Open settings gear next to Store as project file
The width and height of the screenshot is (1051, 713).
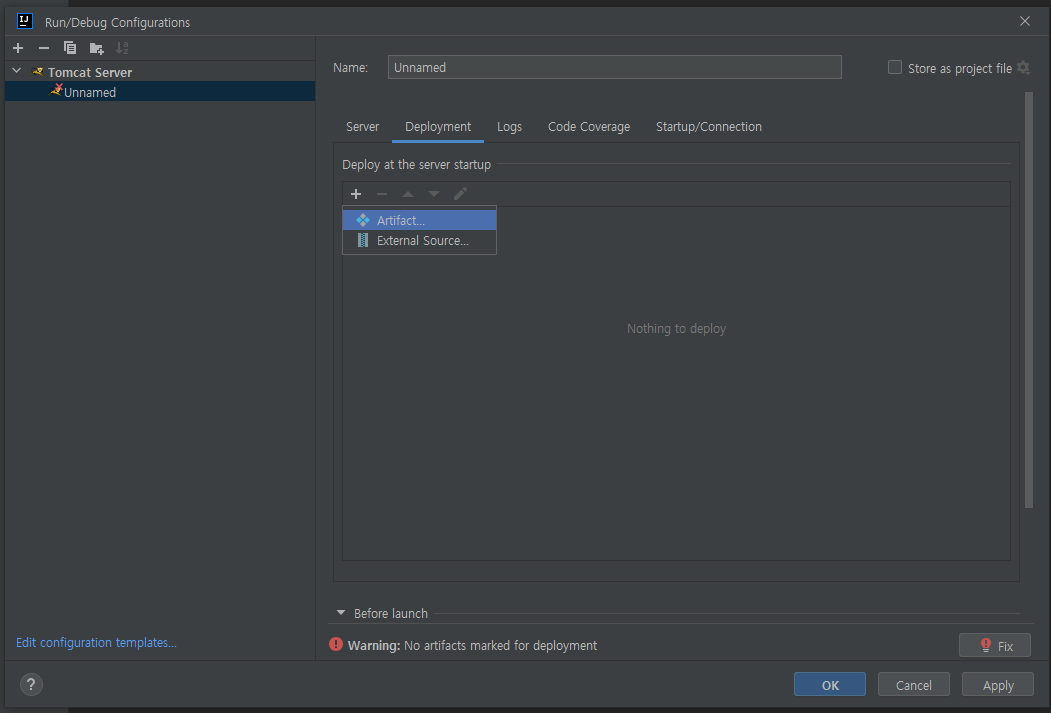click(1023, 68)
